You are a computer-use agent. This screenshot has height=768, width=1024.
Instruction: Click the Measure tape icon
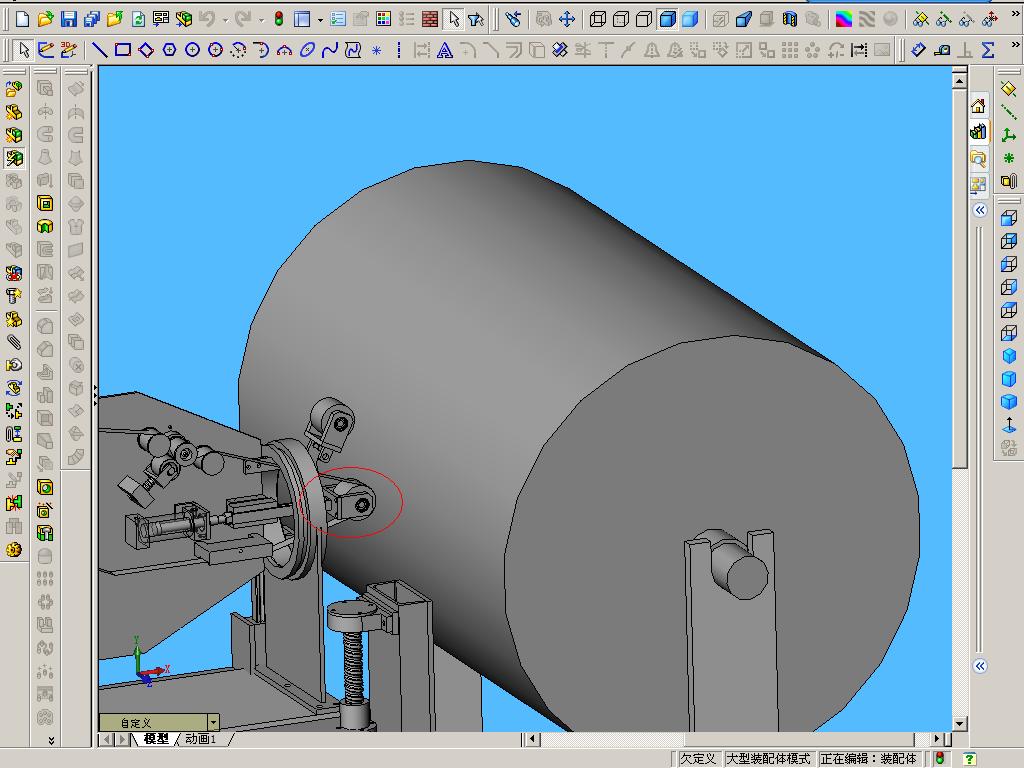click(x=941, y=50)
